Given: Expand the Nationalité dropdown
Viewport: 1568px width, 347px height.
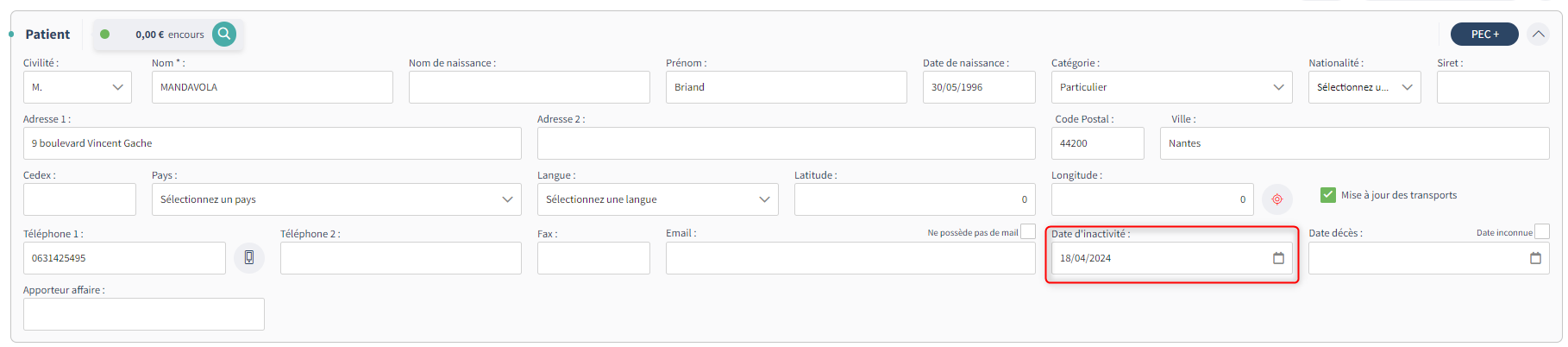Looking at the screenshot, I should (1364, 87).
